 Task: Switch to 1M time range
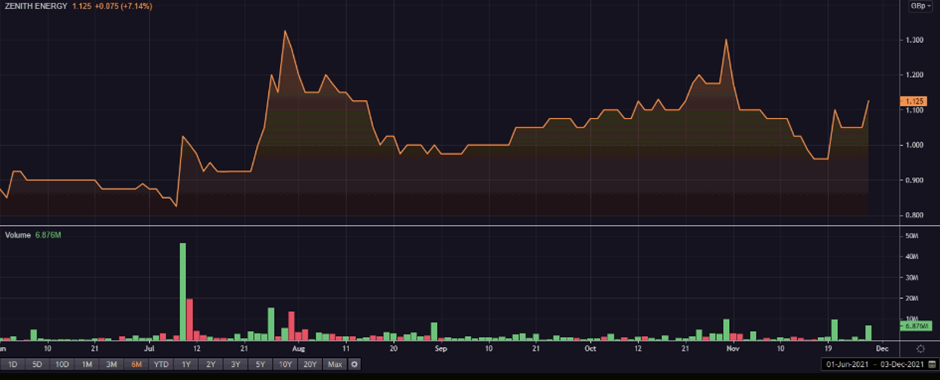point(87,364)
